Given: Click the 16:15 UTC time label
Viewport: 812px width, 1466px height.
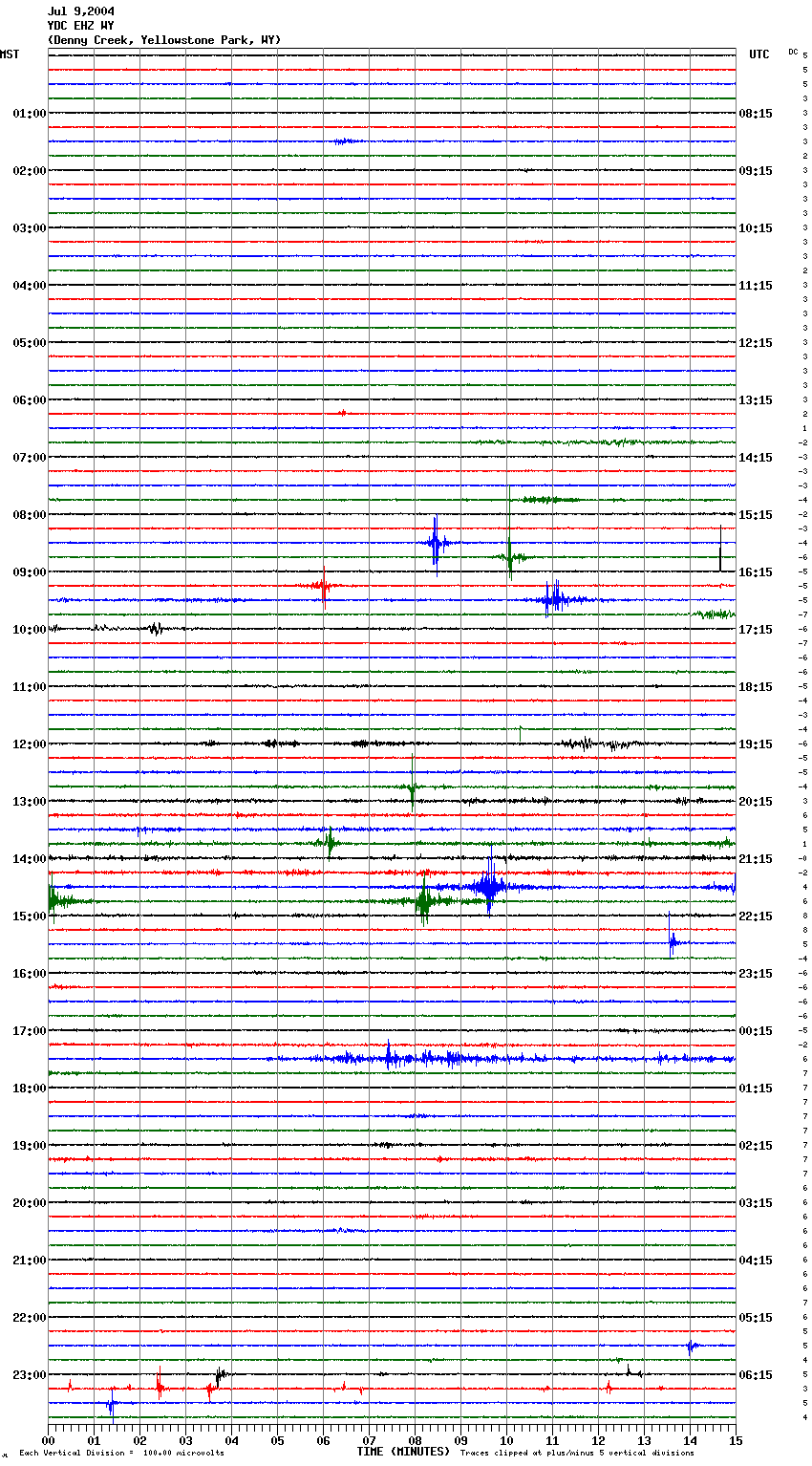Looking at the screenshot, I should click(756, 572).
